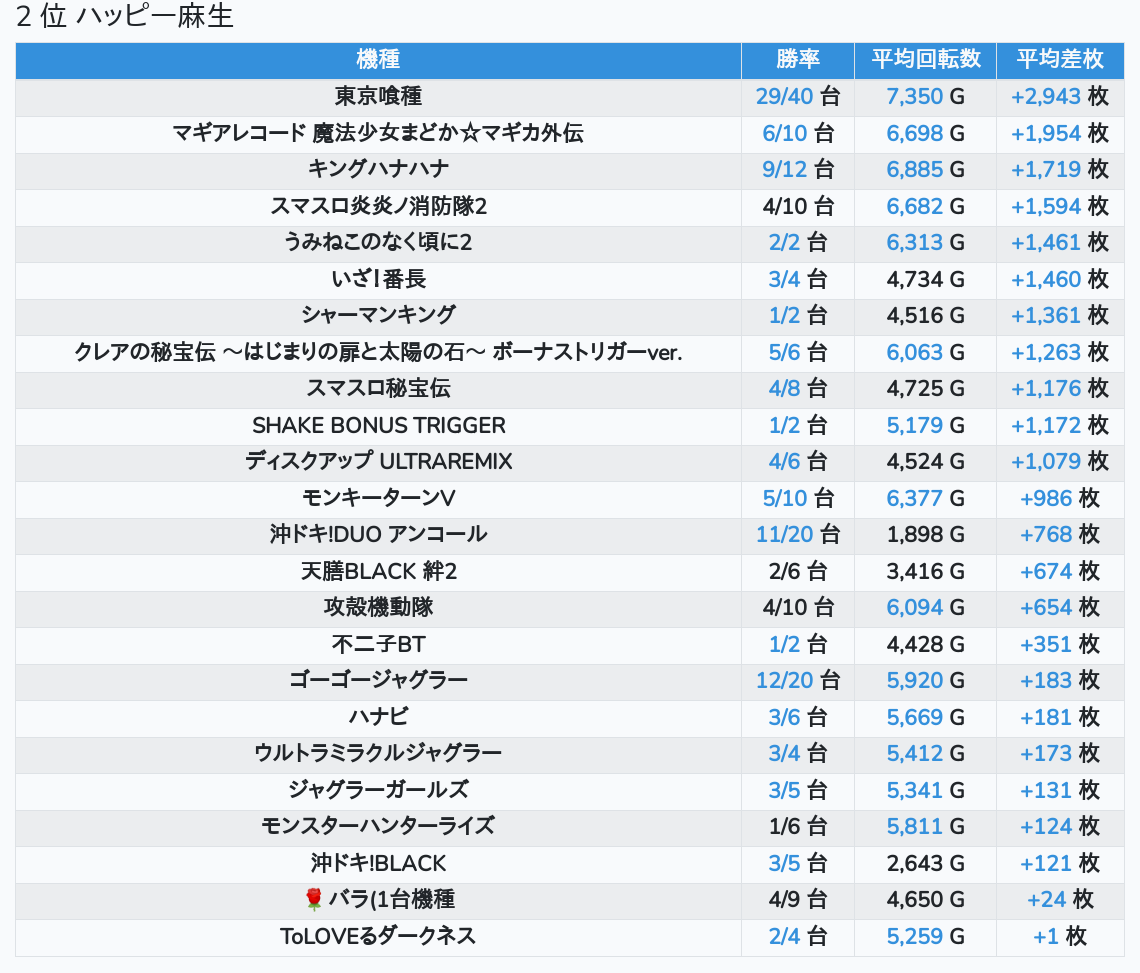Click the 5,669 rotation value for ハナビ
This screenshot has width=1140, height=973.
coord(914,717)
